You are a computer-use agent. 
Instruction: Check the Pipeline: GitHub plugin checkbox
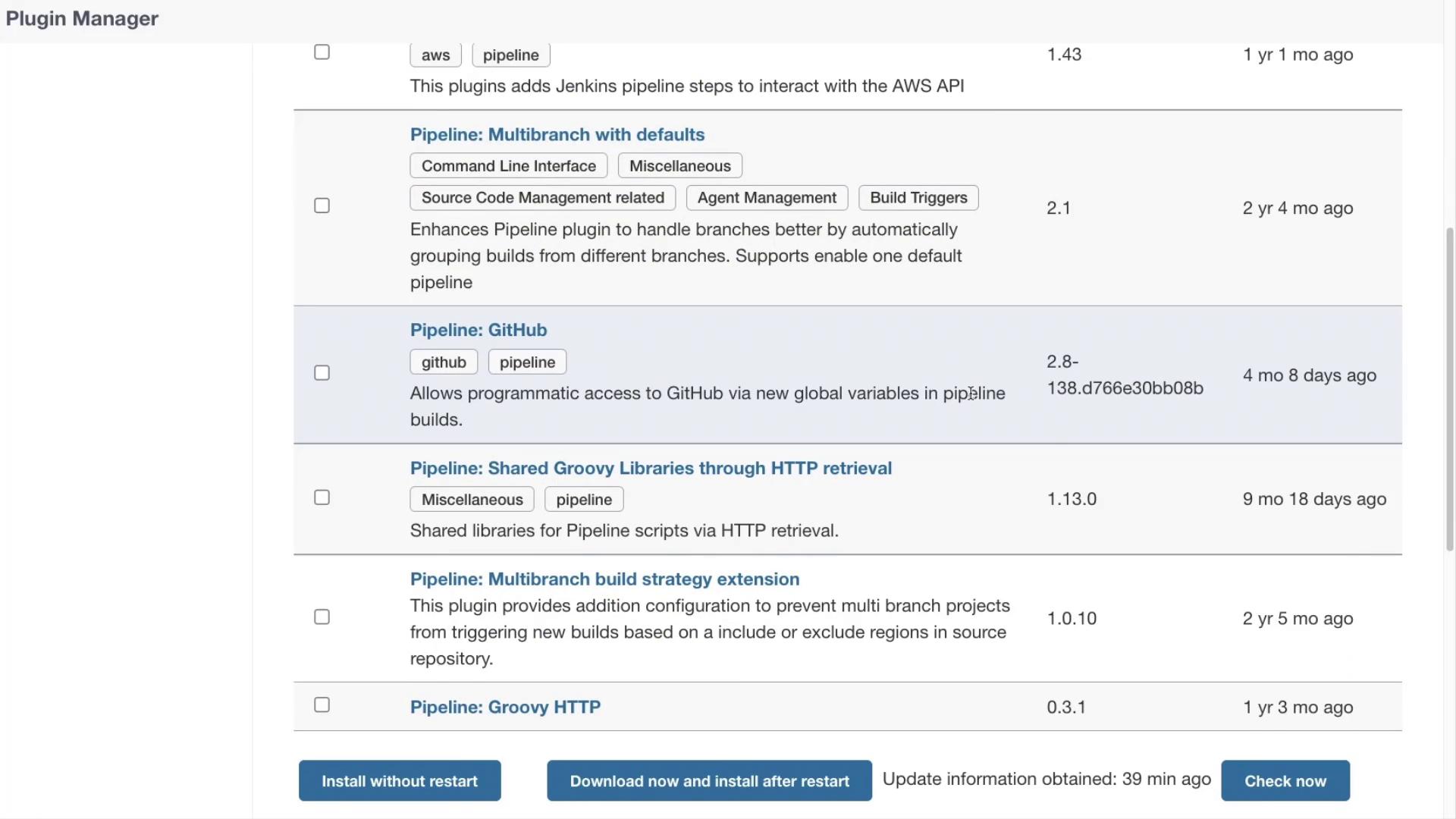coord(322,373)
